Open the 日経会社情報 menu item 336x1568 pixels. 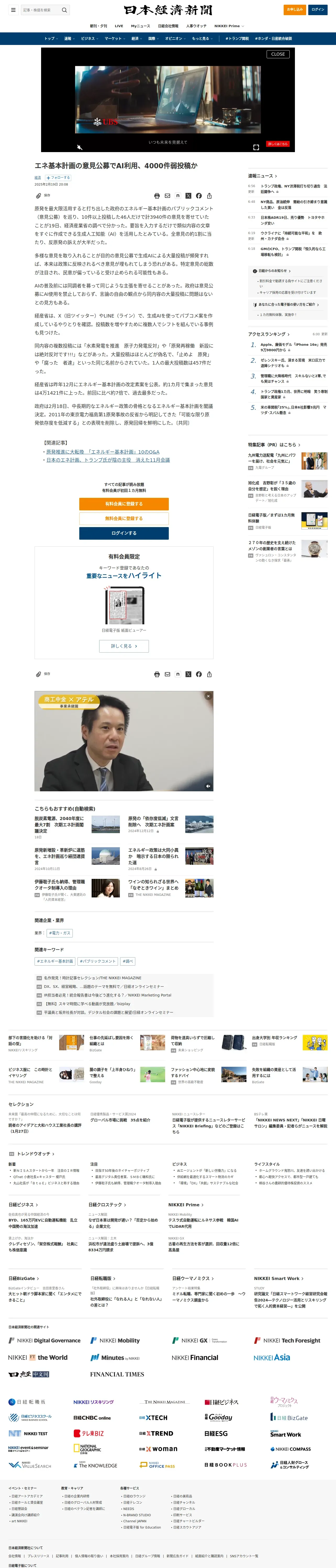pos(168,26)
